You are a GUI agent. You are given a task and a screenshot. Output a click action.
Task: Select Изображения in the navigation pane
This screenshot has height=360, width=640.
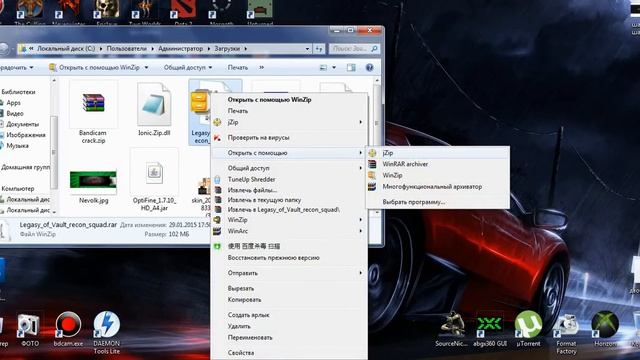point(26,135)
